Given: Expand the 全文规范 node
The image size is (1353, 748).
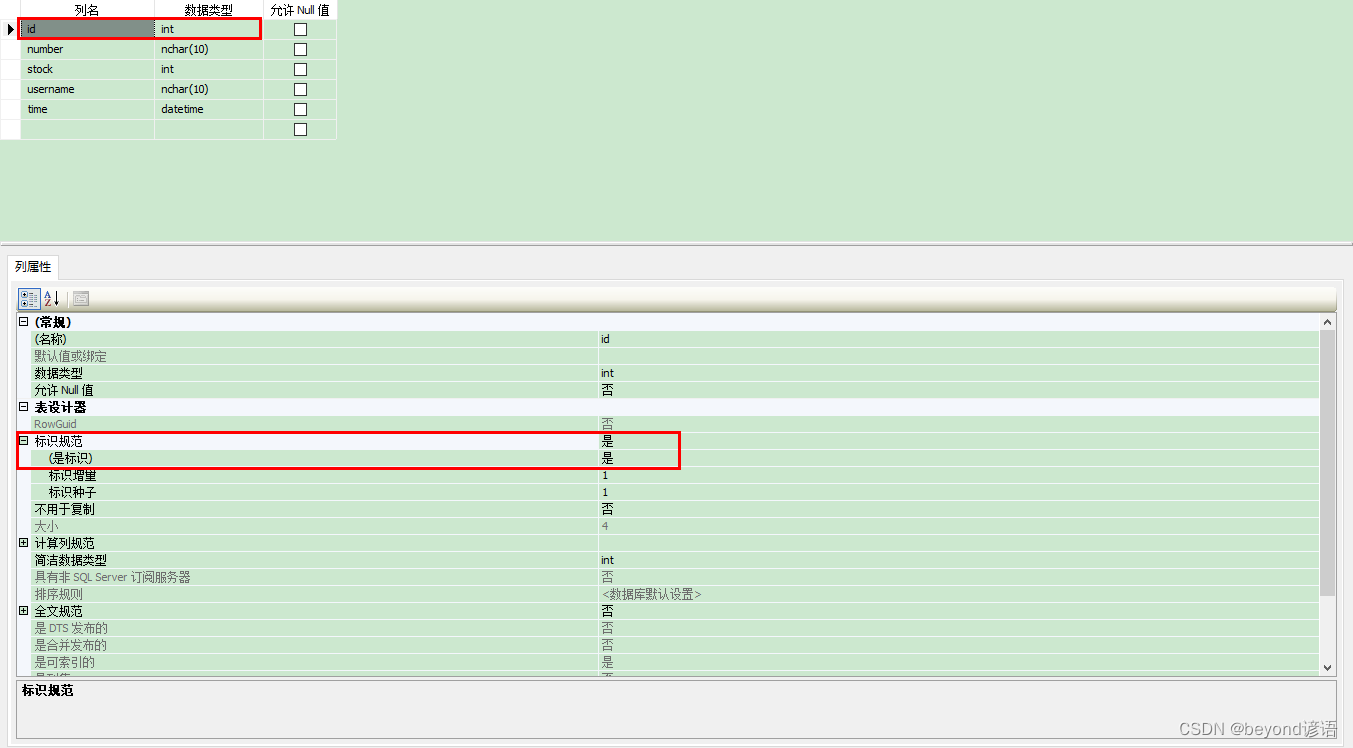Looking at the screenshot, I should coord(24,611).
